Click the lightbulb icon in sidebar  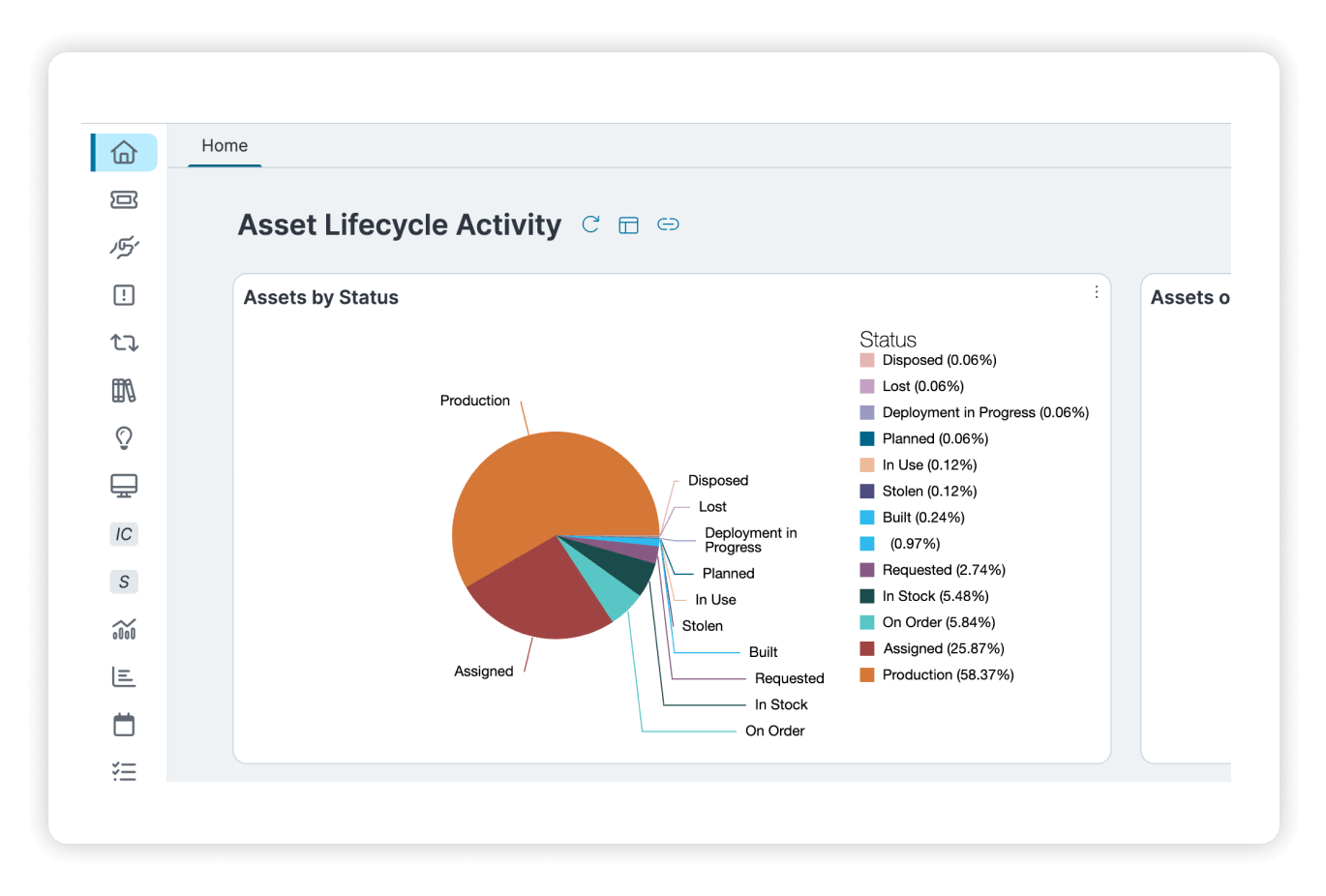coord(124,437)
